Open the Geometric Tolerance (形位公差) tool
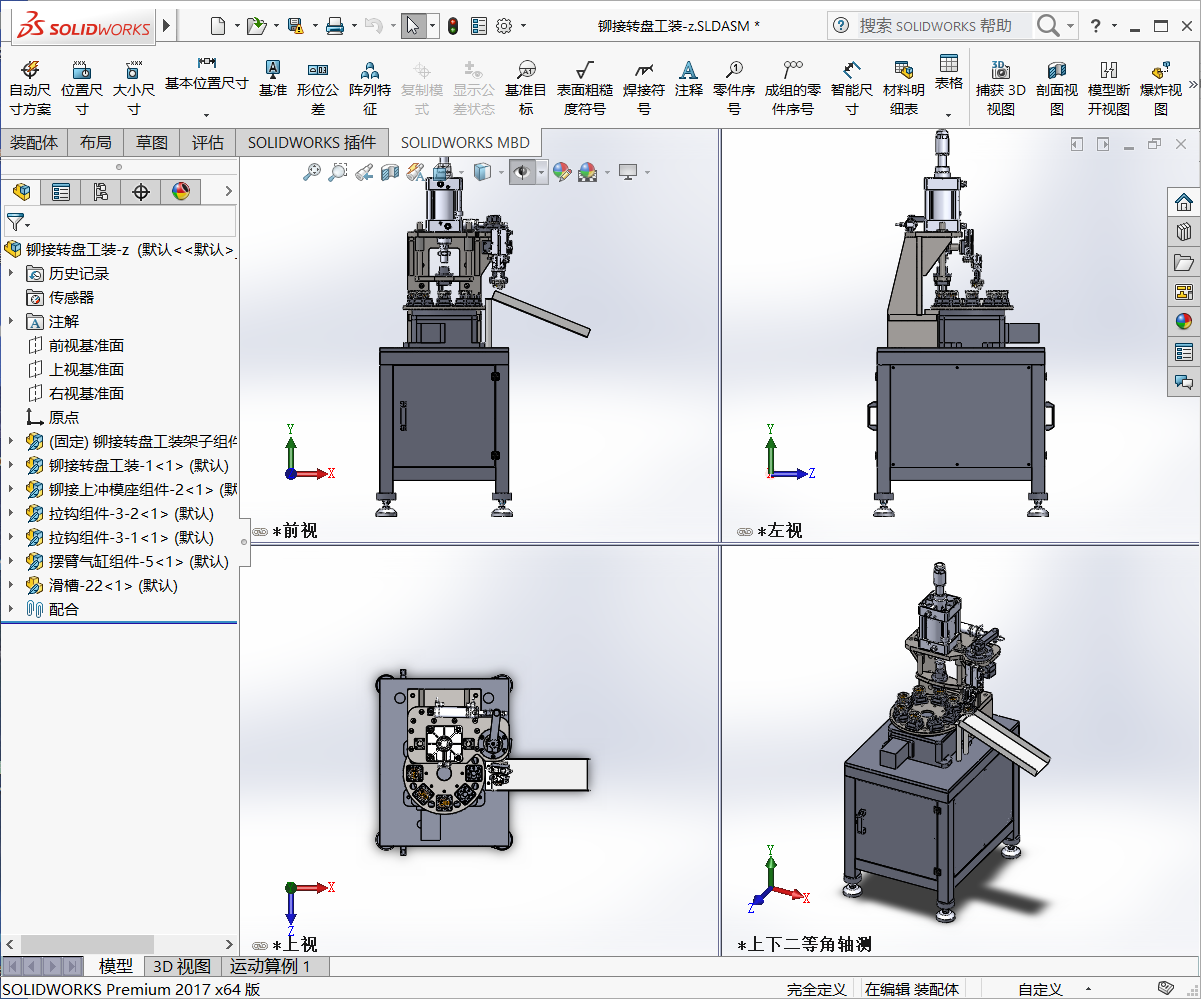 coord(318,88)
